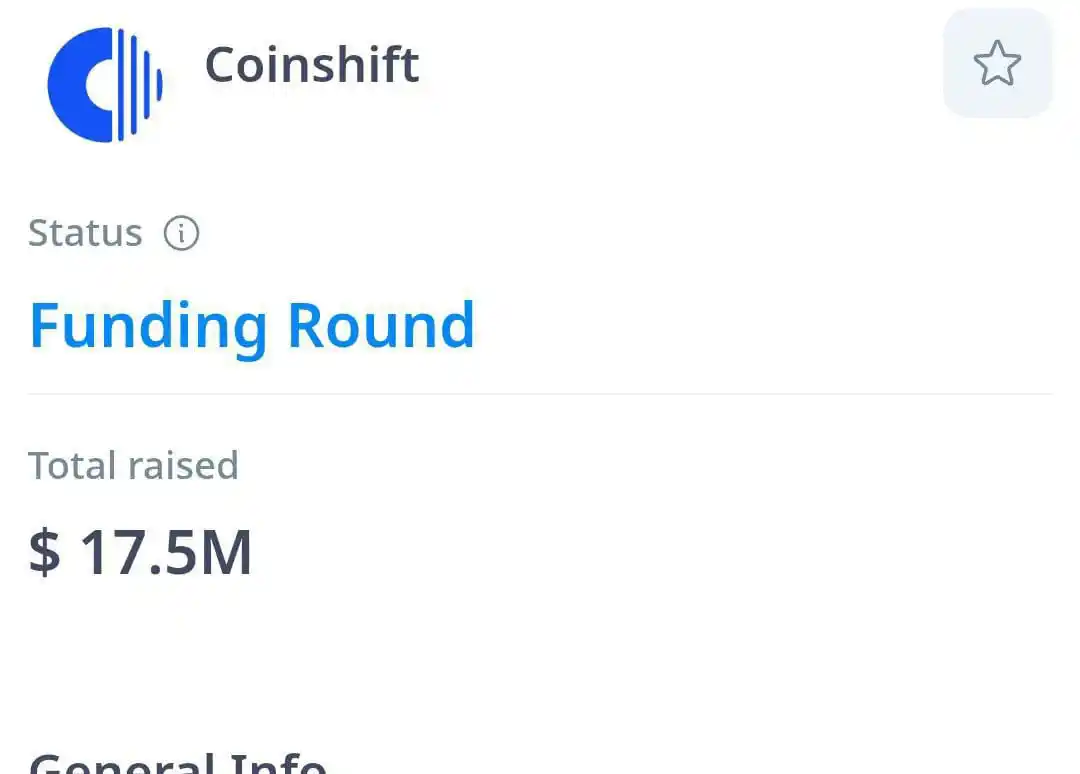Add Coinshift to favorites with star icon
Image resolution: width=1080 pixels, height=774 pixels.
[997, 63]
